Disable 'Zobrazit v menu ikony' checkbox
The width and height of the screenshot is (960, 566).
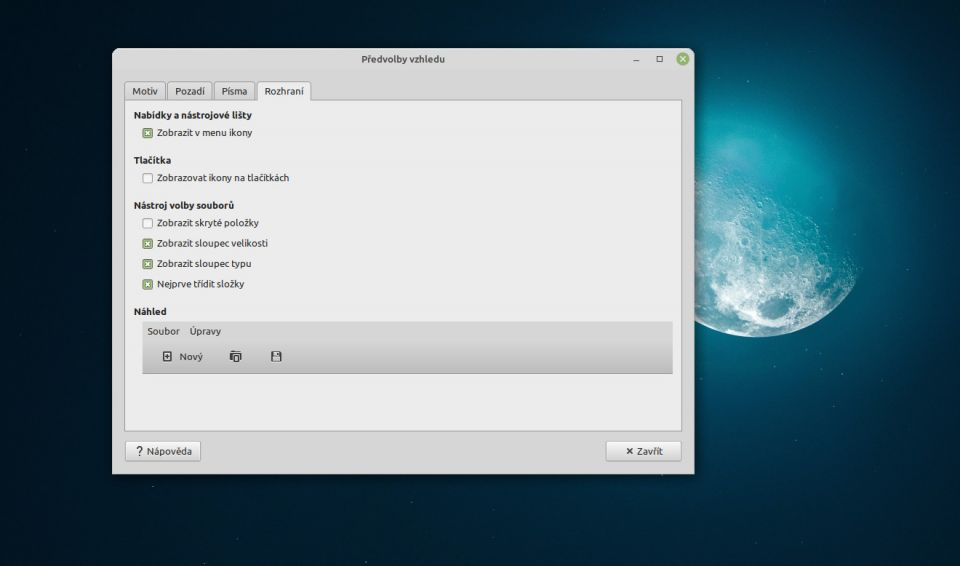(148, 133)
